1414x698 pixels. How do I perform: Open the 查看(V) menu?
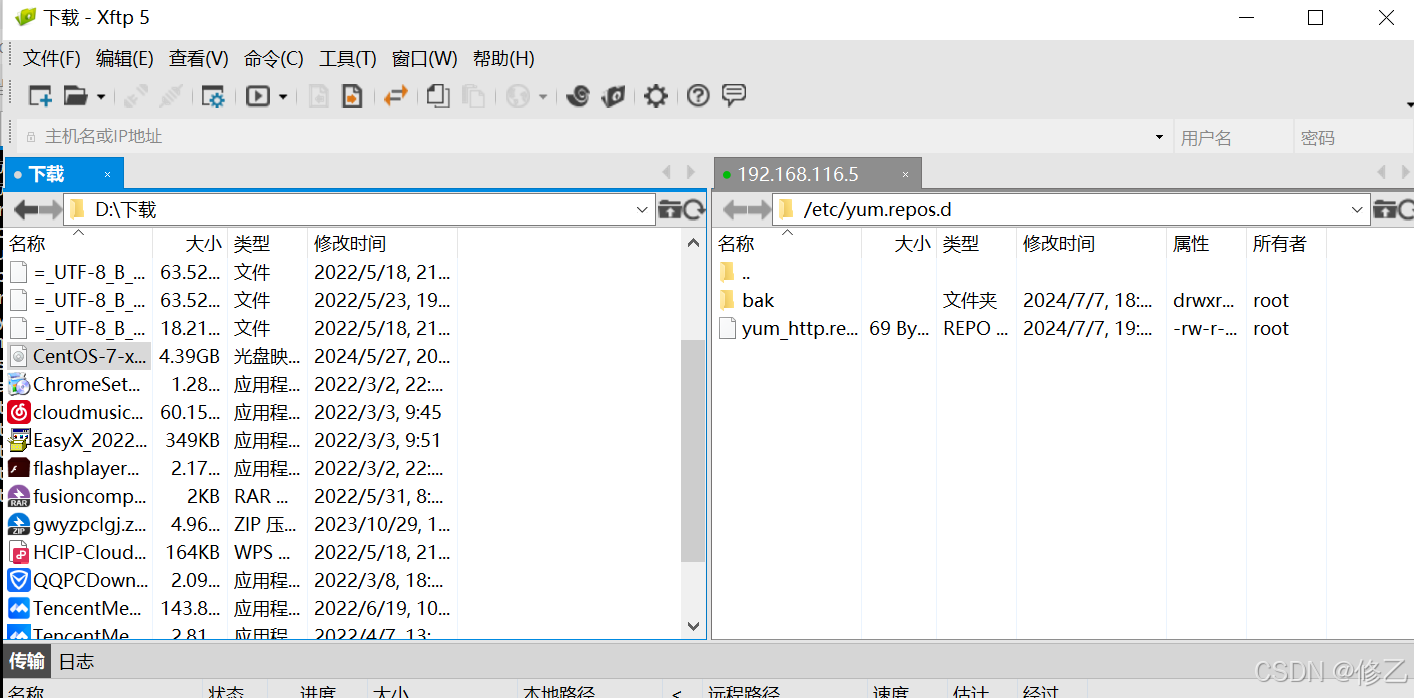[199, 59]
